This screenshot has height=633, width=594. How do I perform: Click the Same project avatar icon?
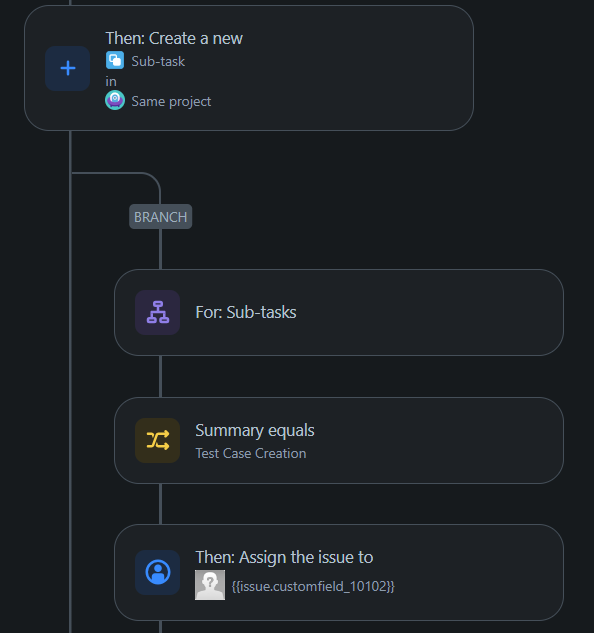[115, 100]
